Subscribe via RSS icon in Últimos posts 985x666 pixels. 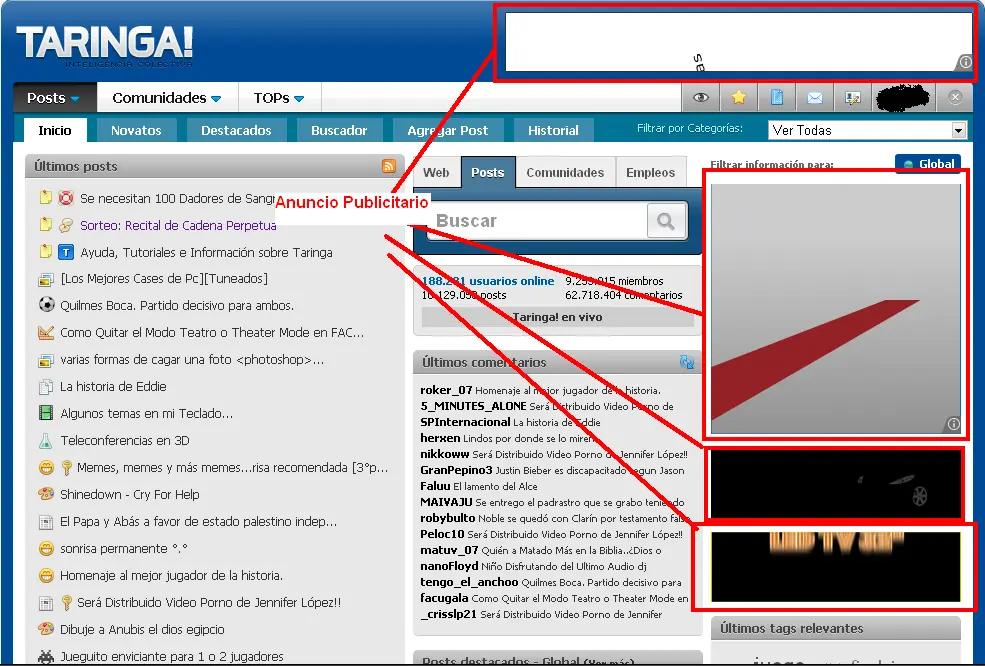[389, 166]
